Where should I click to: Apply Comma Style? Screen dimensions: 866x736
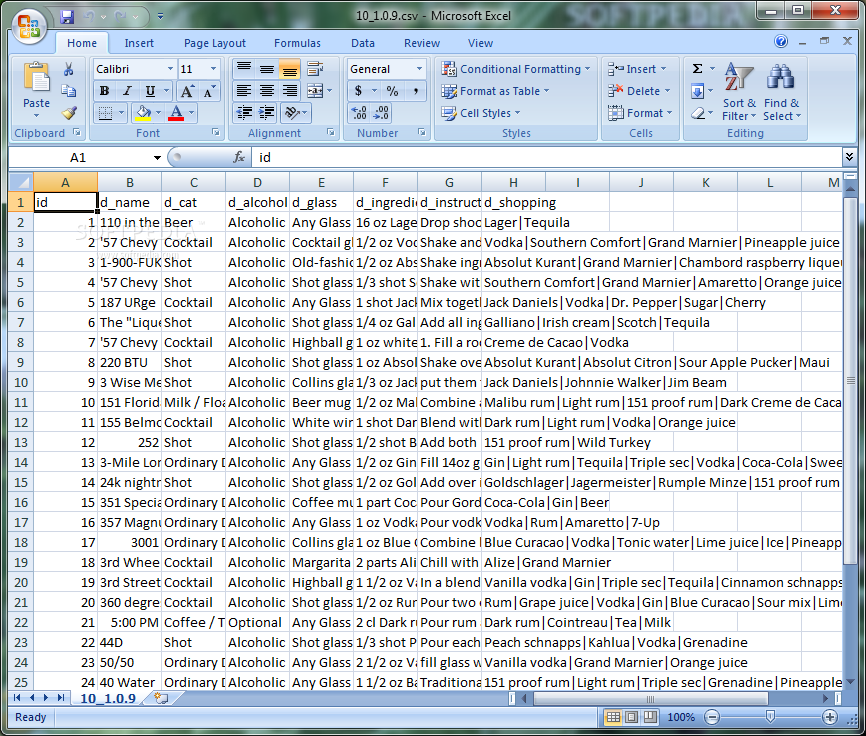click(415, 91)
